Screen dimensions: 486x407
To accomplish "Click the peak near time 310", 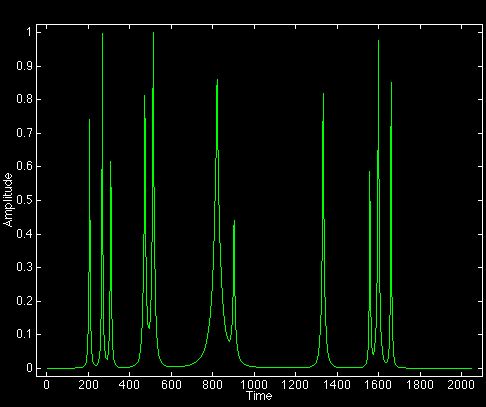I will pos(110,162).
